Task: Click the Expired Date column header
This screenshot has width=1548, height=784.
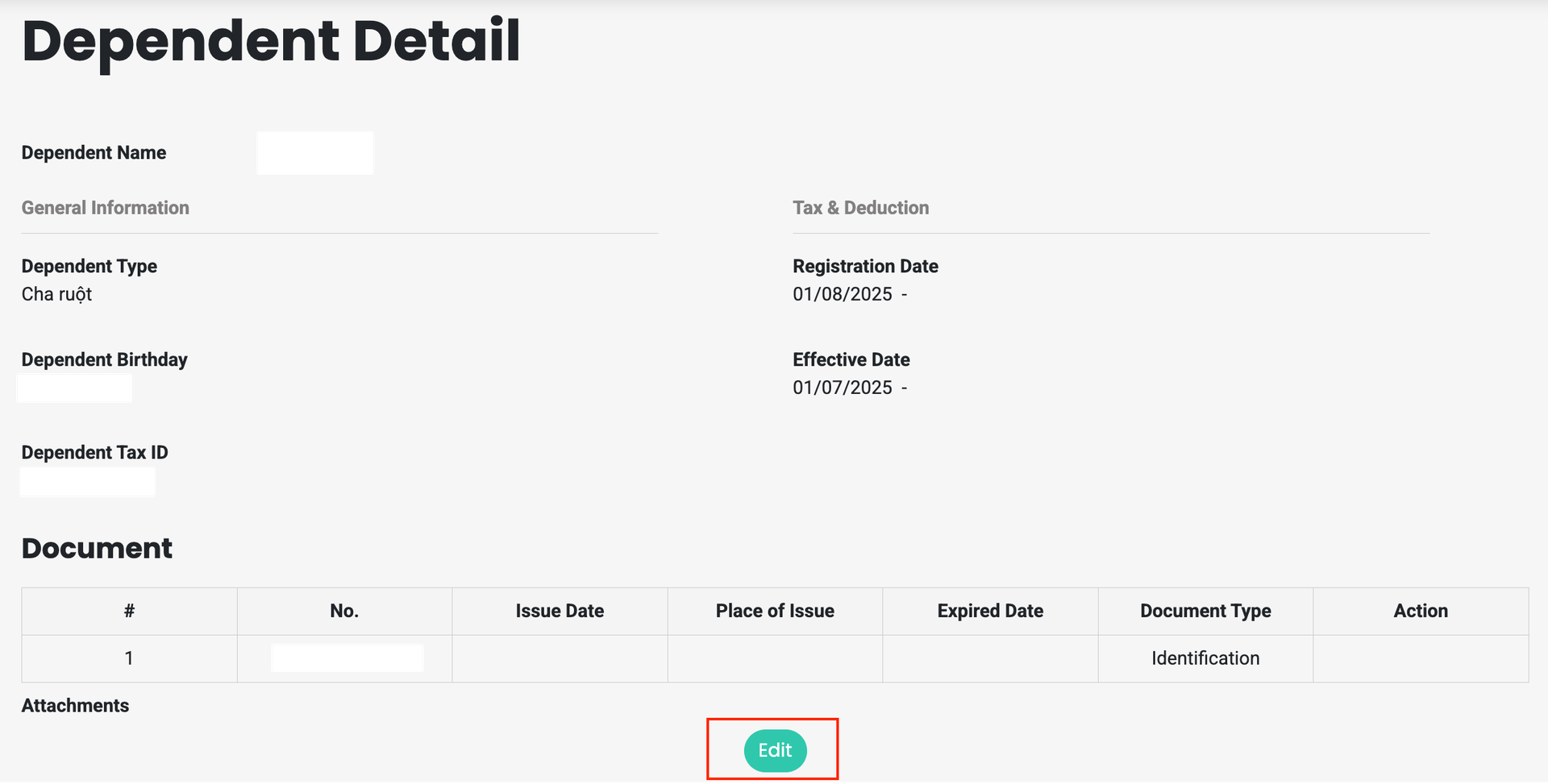Action: [990, 611]
